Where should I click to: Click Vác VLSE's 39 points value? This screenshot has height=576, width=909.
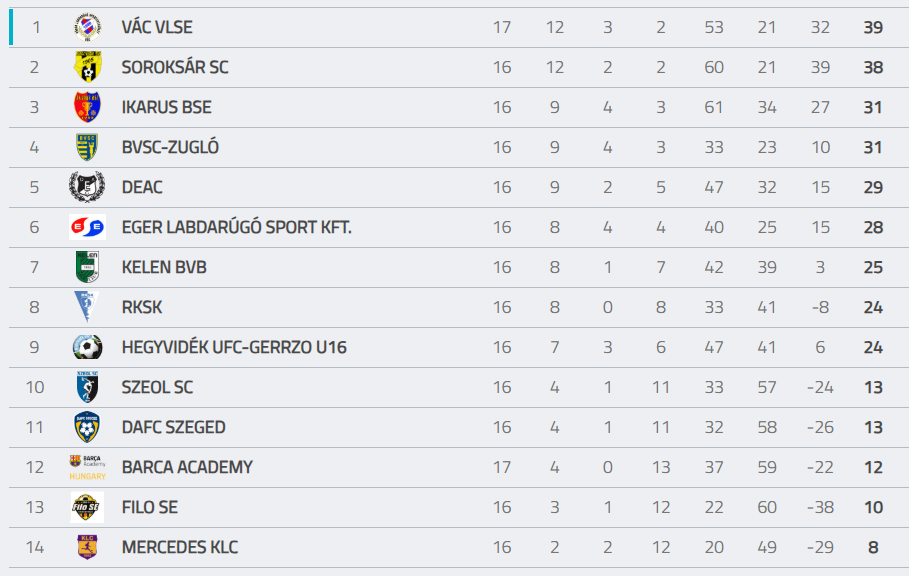[873, 27]
